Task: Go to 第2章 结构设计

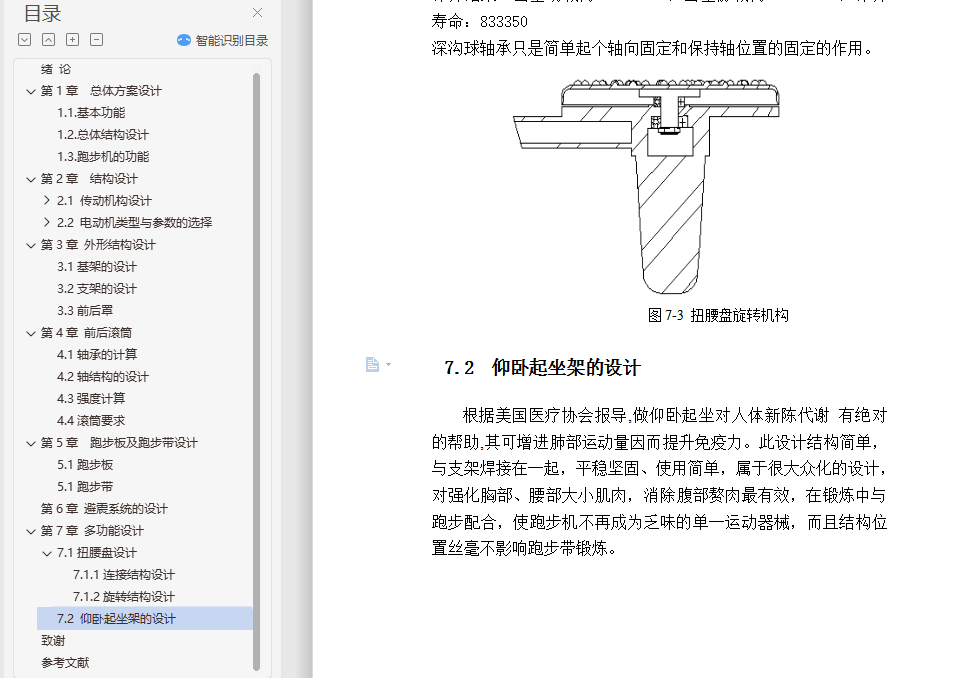Action: coord(89,179)
